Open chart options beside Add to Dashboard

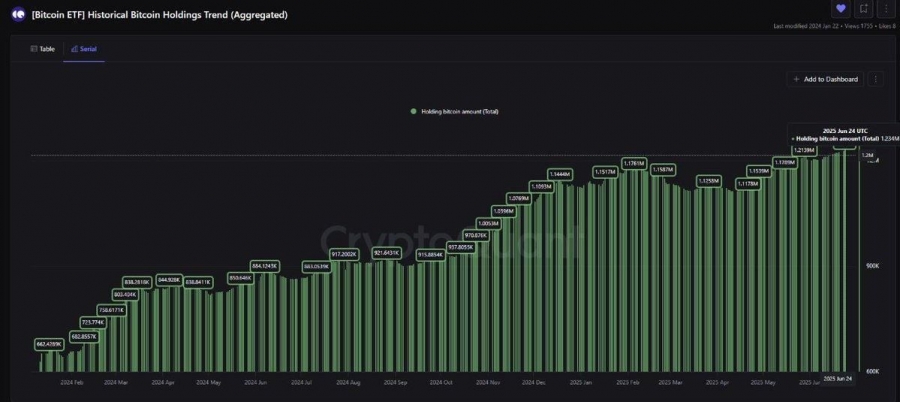[x=875, y=79]
